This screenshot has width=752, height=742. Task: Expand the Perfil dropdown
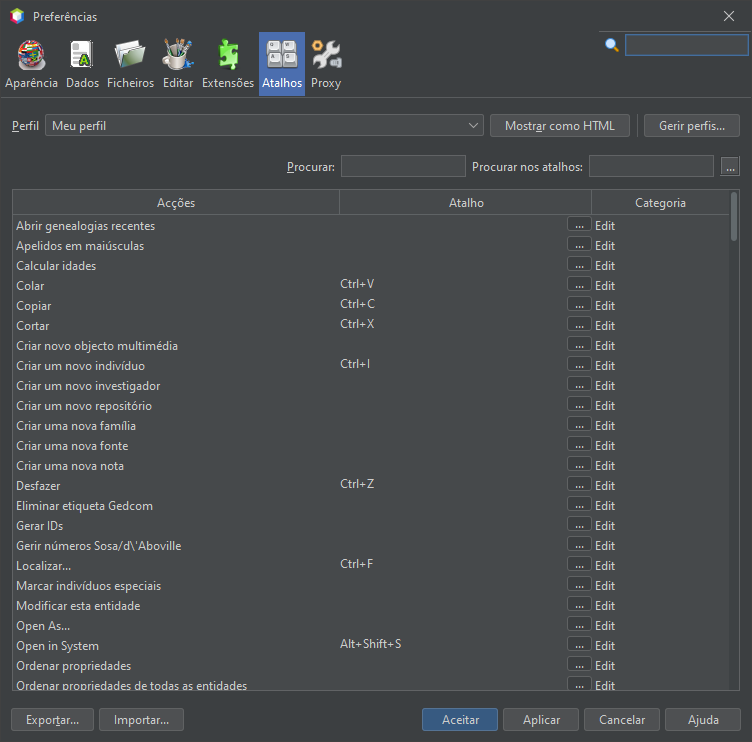(474, 125)
